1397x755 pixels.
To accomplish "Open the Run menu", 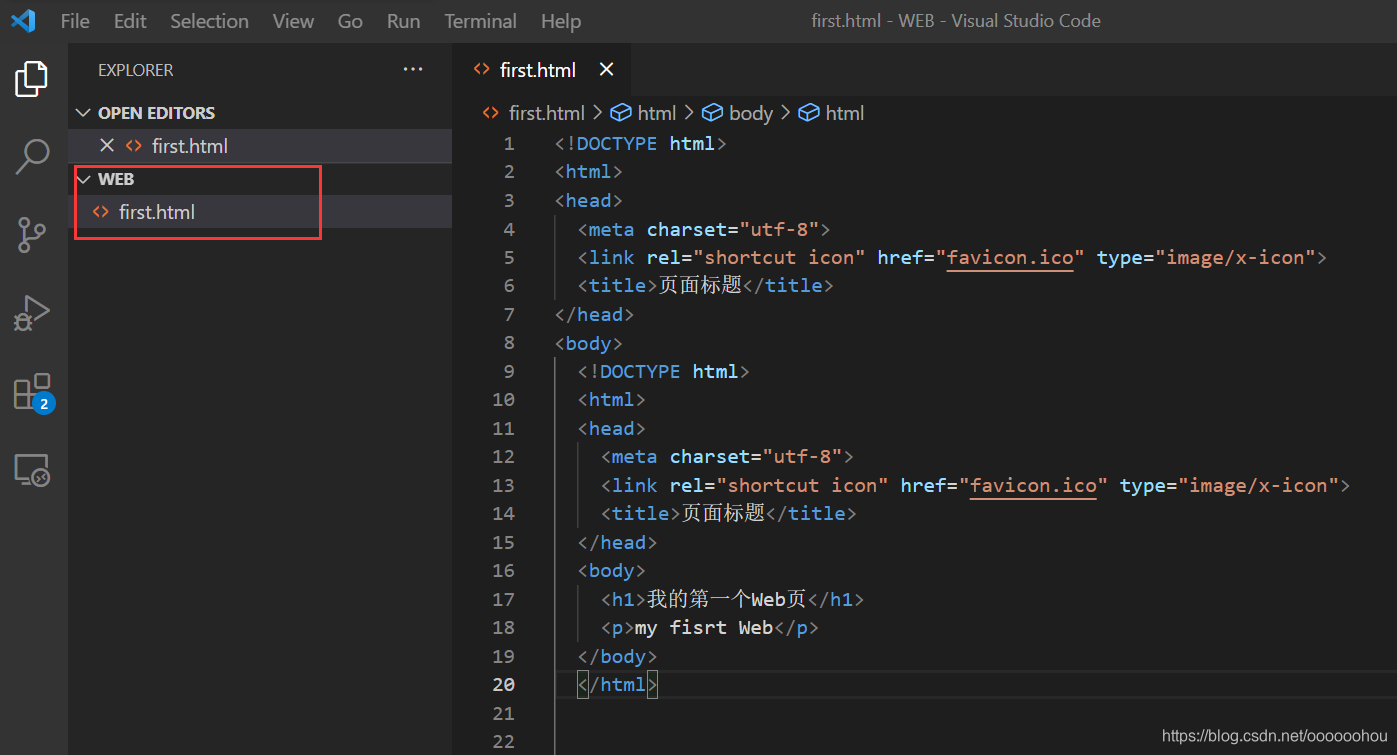I will [x=403, y=21].
